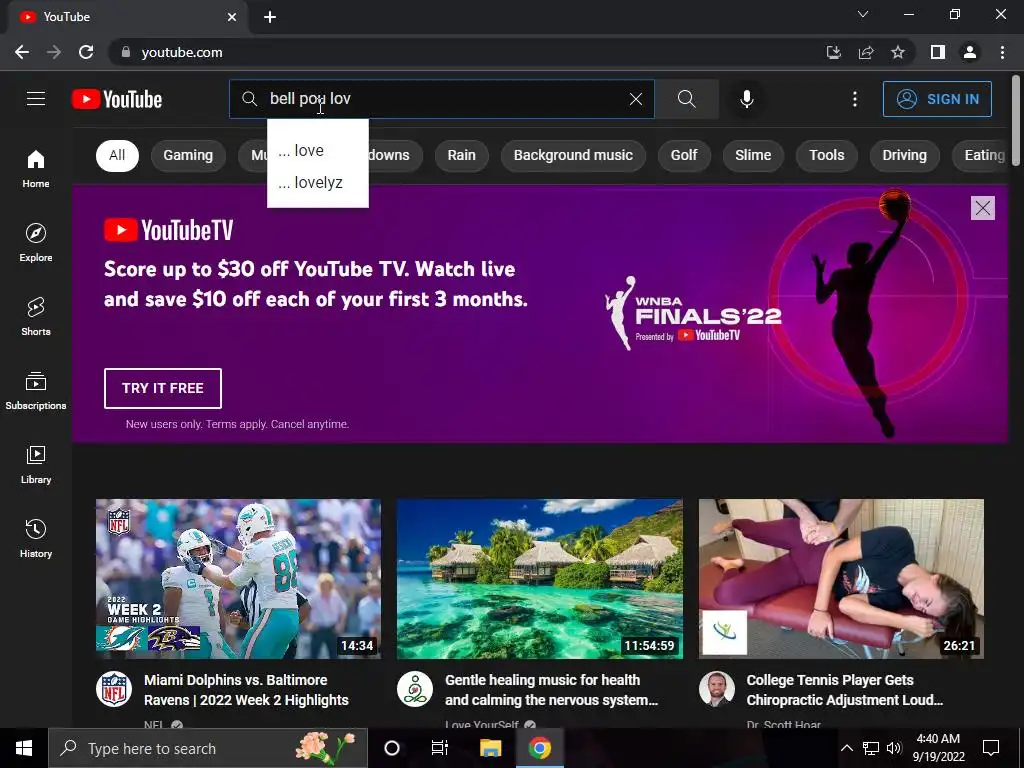1024x768 pixels.
Task: Reload the page
Action: (x=86, y=52)
